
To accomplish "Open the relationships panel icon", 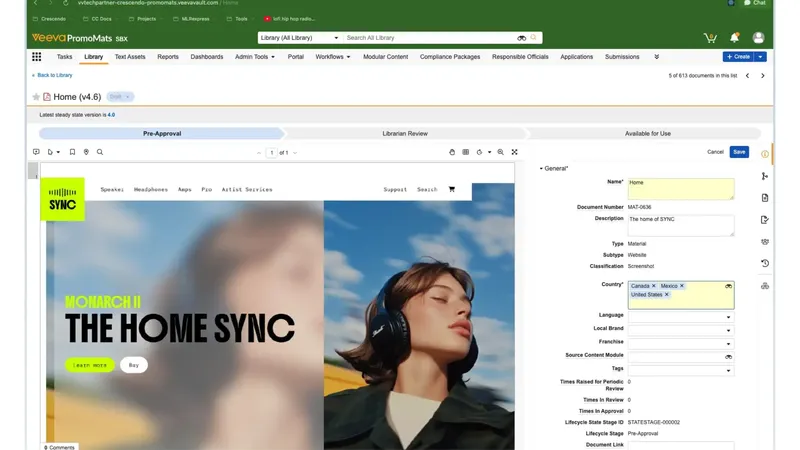I will (765, 176).
